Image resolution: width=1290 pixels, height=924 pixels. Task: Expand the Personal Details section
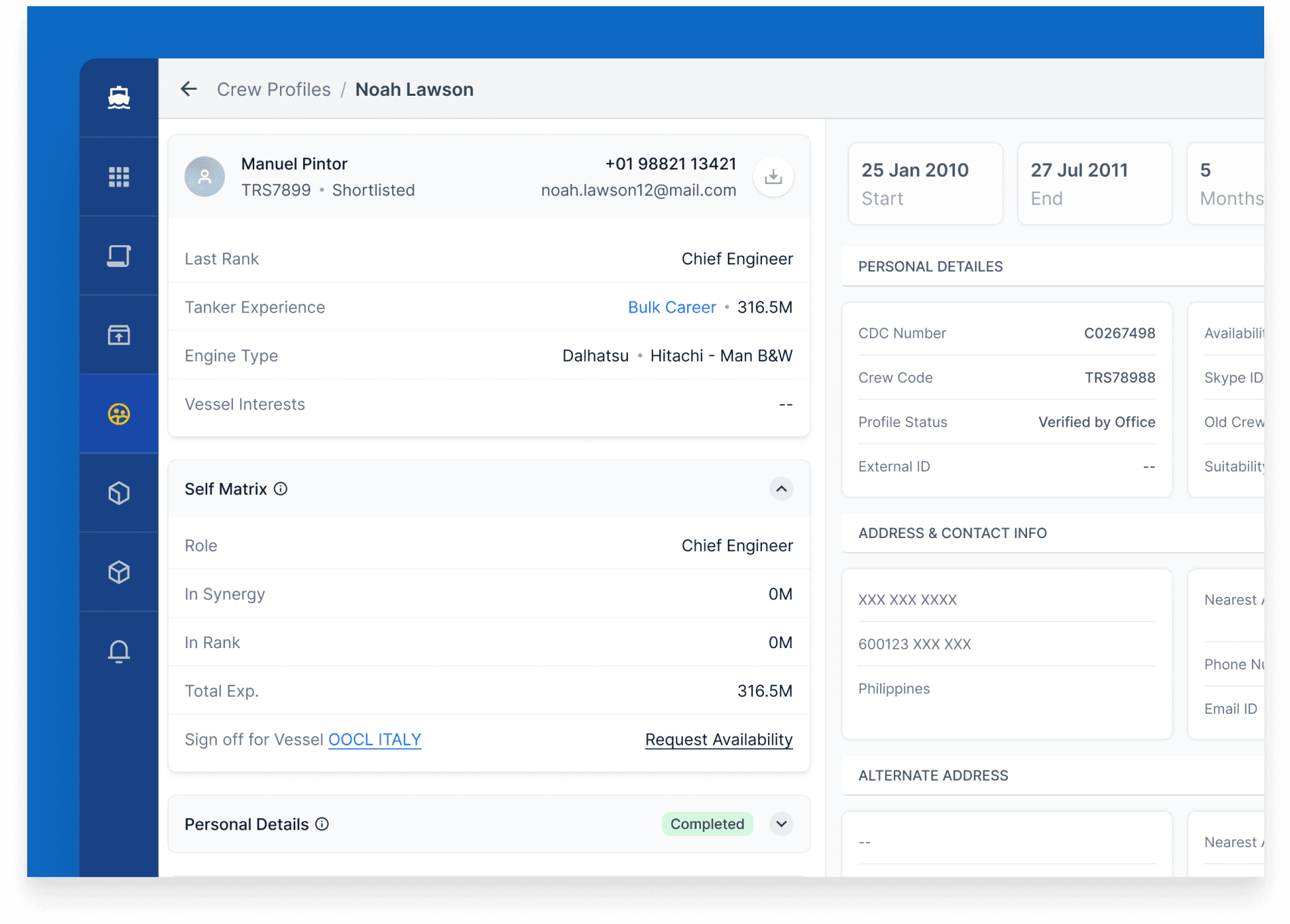pos(781,824)
